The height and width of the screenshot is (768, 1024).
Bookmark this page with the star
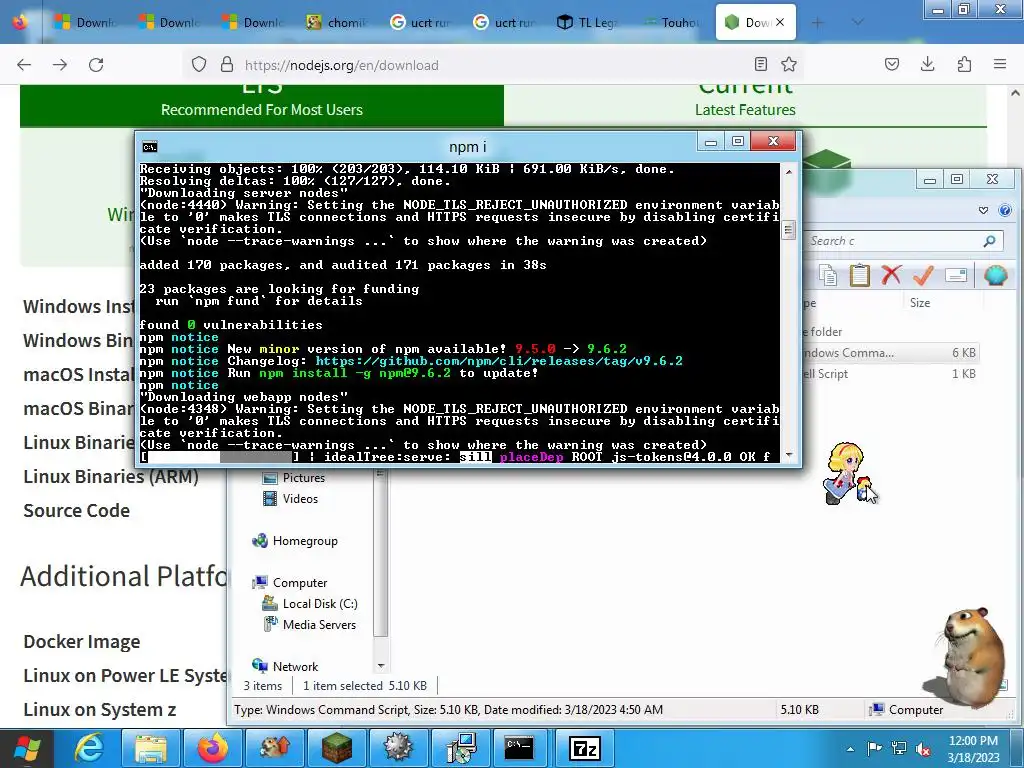(x=789, y=64)
